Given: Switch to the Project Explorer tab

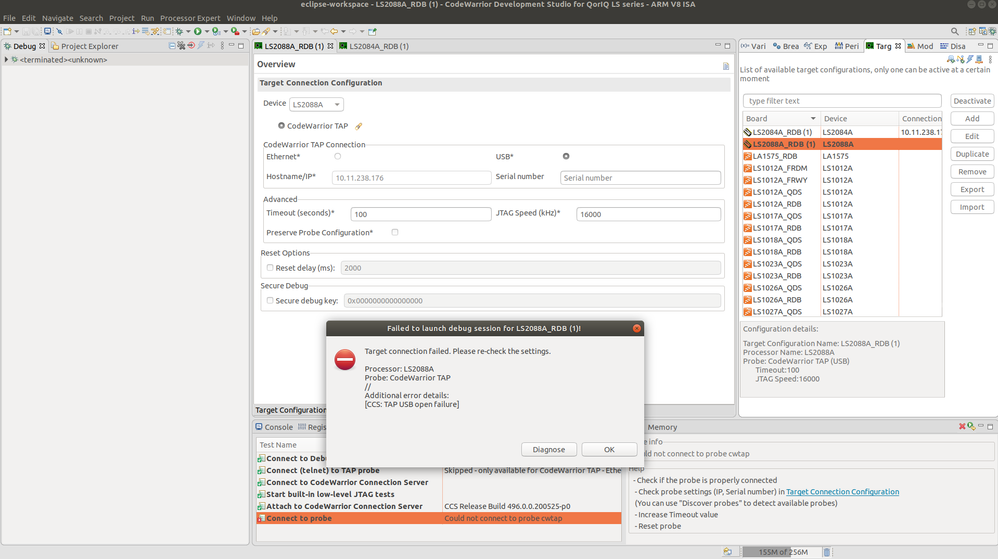Looking at the screenshot, I should pyautogui.click(x=85, y=46).
